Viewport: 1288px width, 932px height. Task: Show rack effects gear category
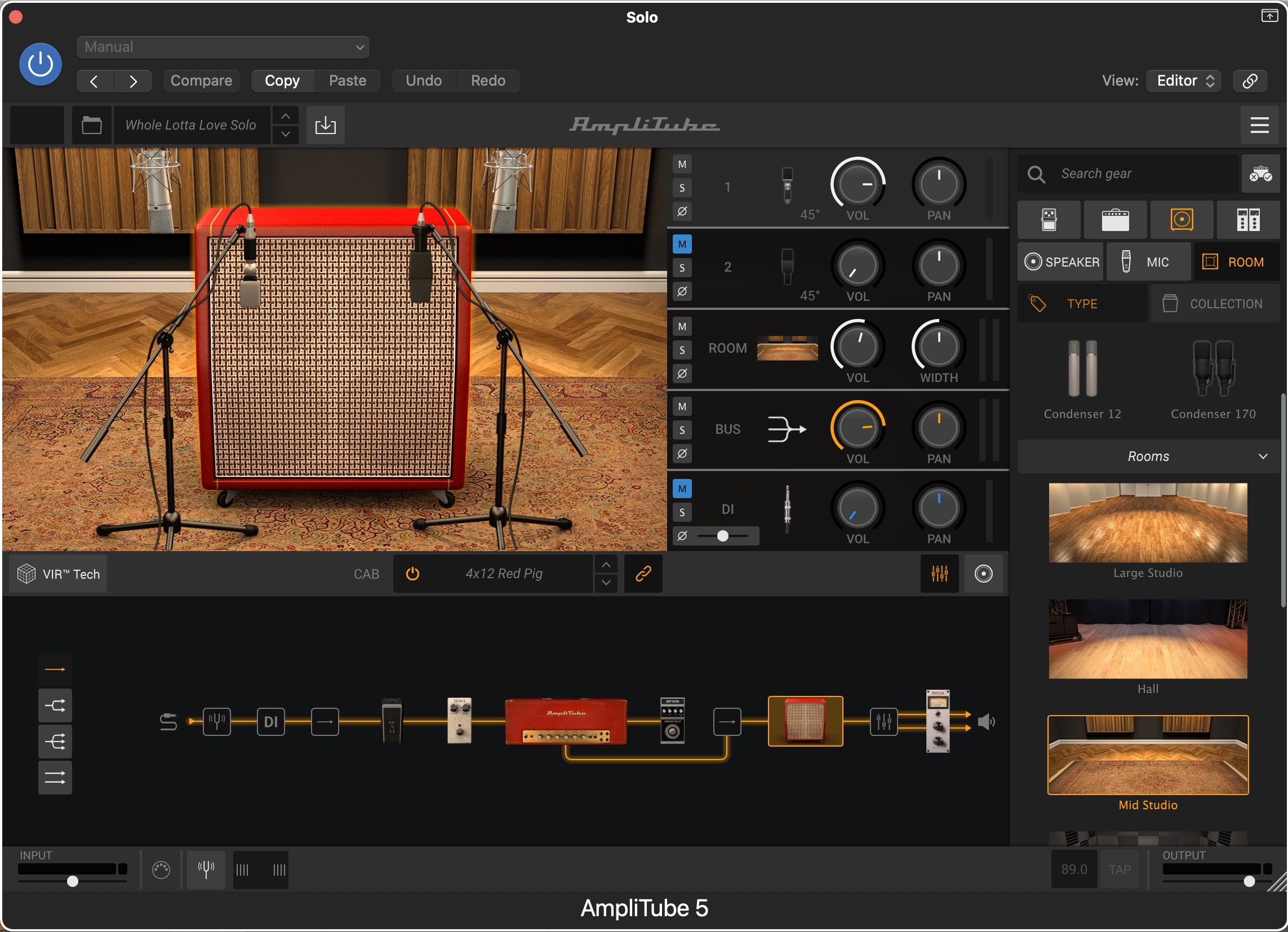1248,220
